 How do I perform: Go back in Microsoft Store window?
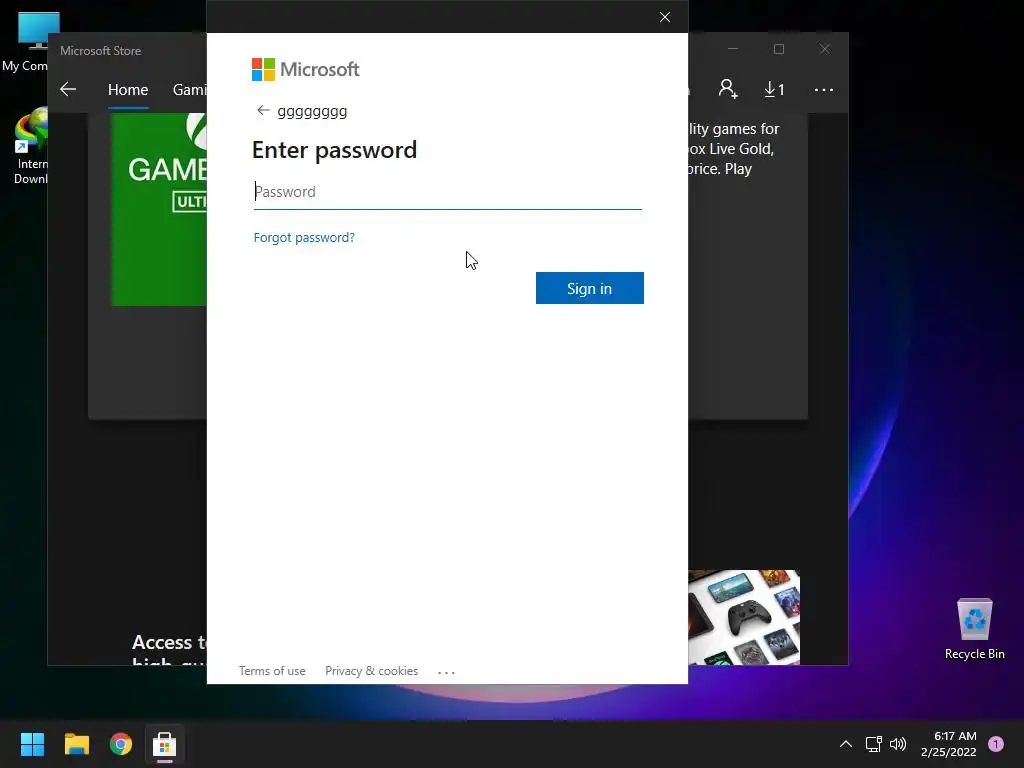[x=68, y=89]
